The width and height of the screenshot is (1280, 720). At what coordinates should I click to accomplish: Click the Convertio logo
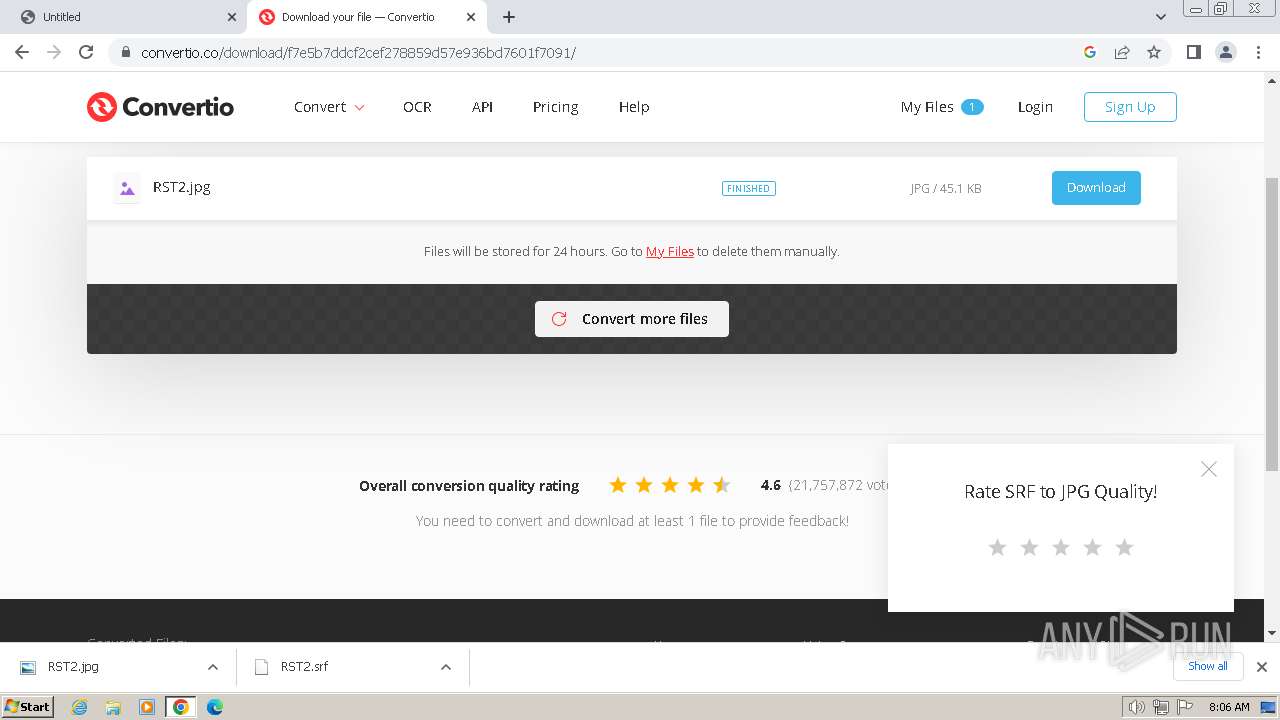click(x=160, y=107)
